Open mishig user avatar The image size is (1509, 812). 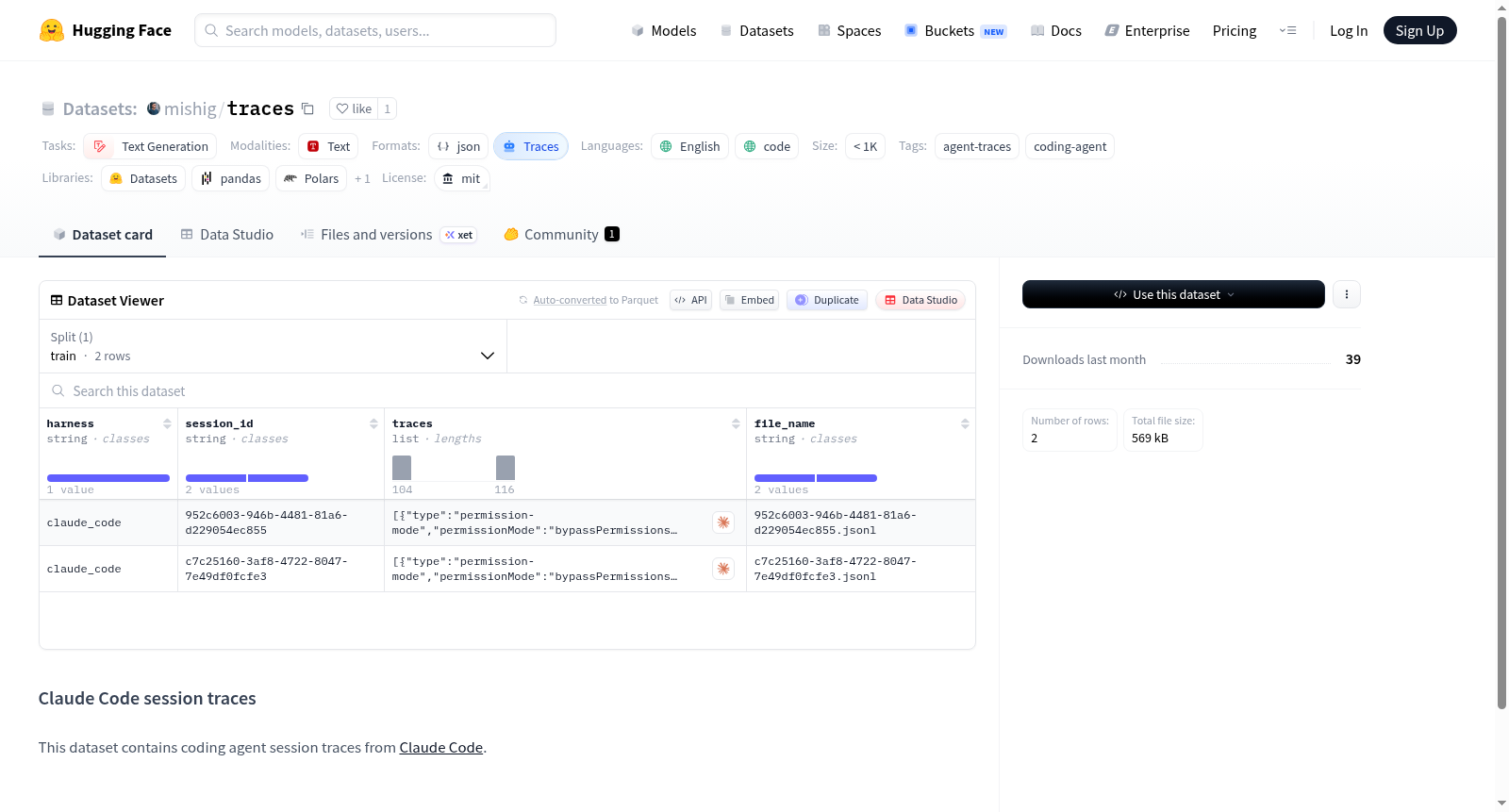pyautogui.click(x=154, y=108)
